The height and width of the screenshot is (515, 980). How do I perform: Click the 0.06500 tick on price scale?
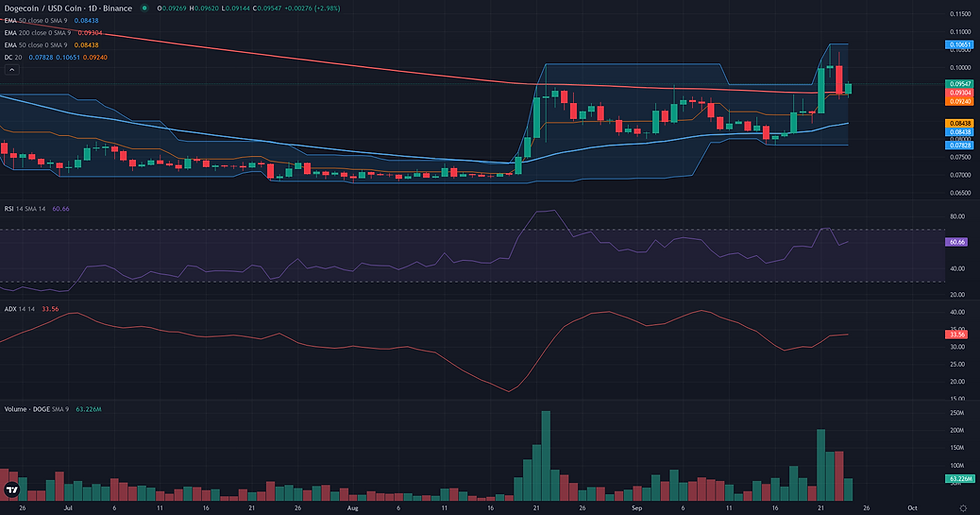click(x=960, y=193)
